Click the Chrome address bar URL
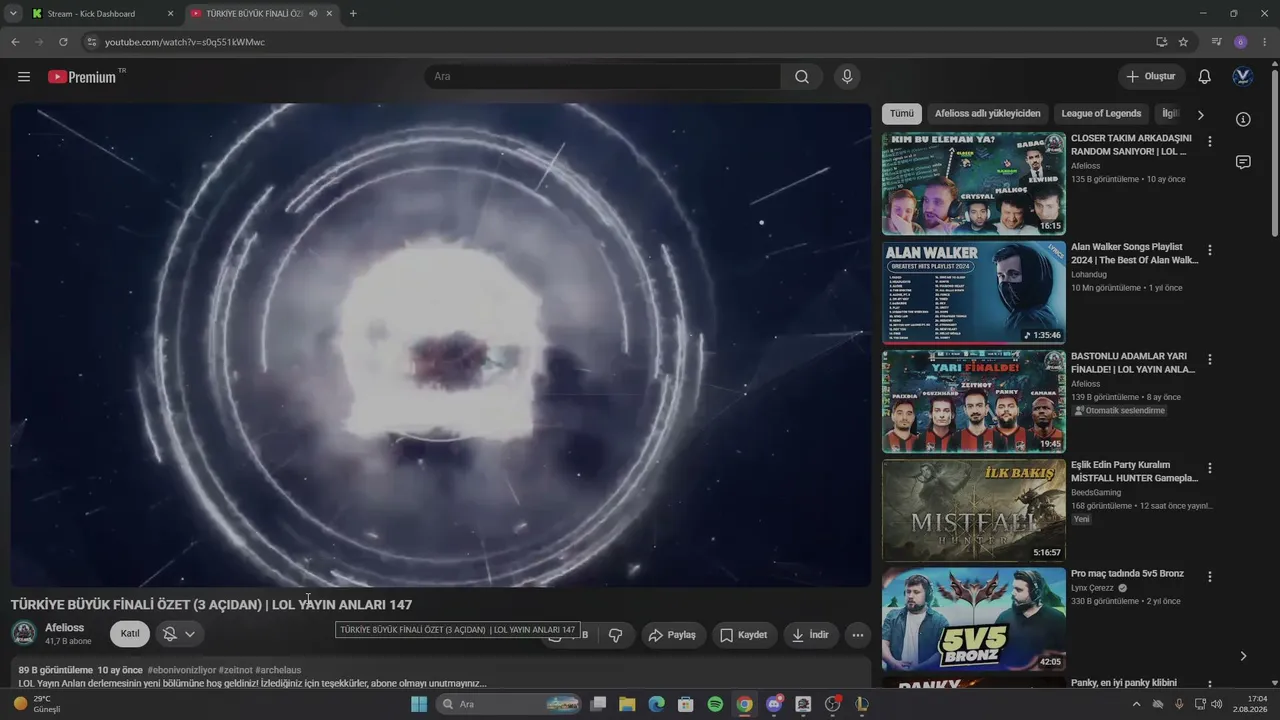Viewport: 1280px width, 720px height. coord(185,42)
